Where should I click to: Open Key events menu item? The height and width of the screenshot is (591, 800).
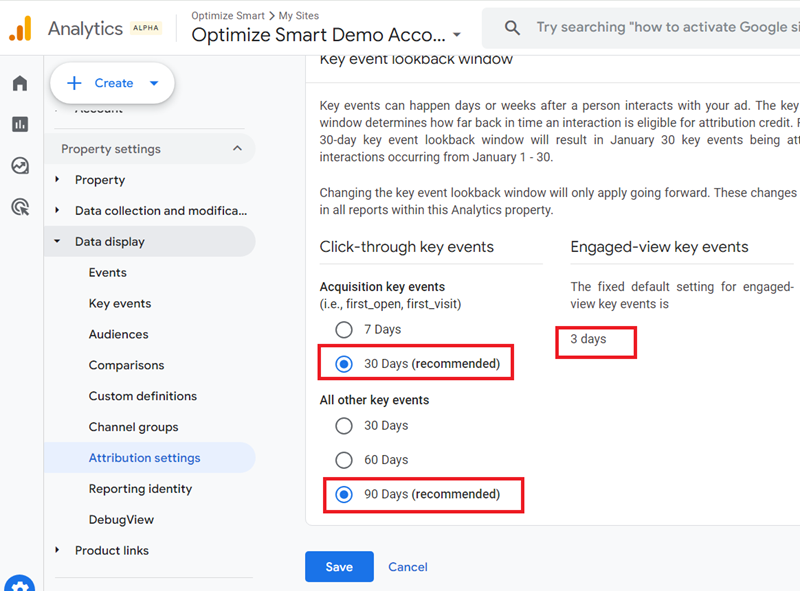(120, 304)
